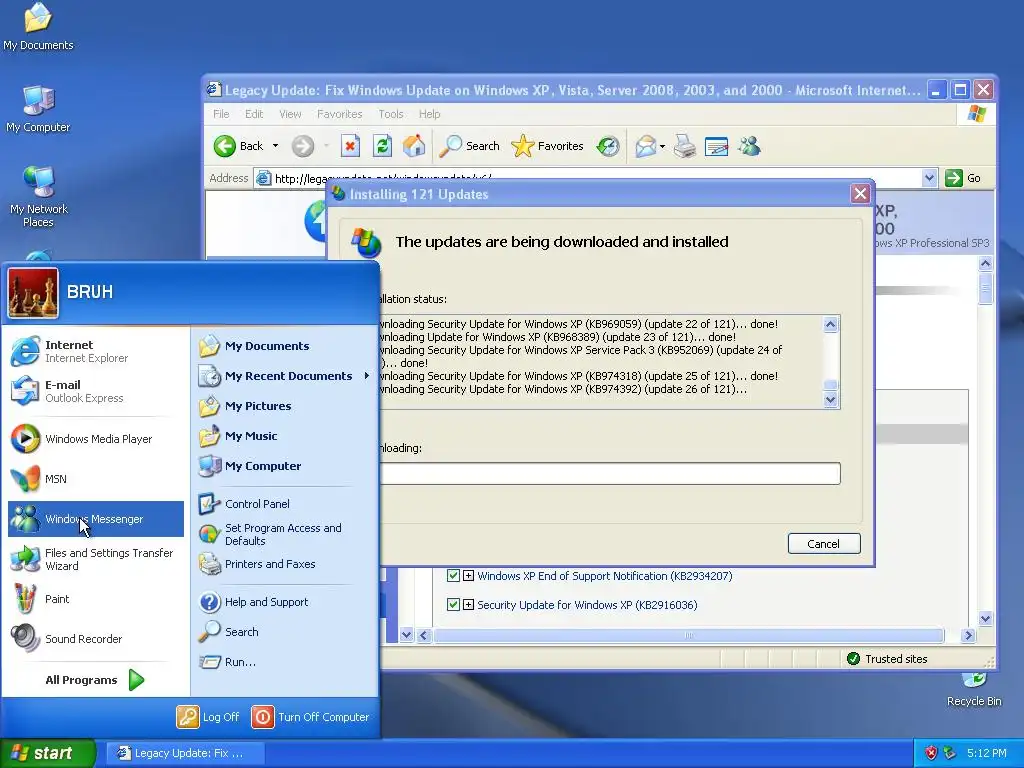This screenshot has width=1024, height=768.
Task: Open the Favorites menu in Internet Explorer
Action: click(x=340, y=114)
